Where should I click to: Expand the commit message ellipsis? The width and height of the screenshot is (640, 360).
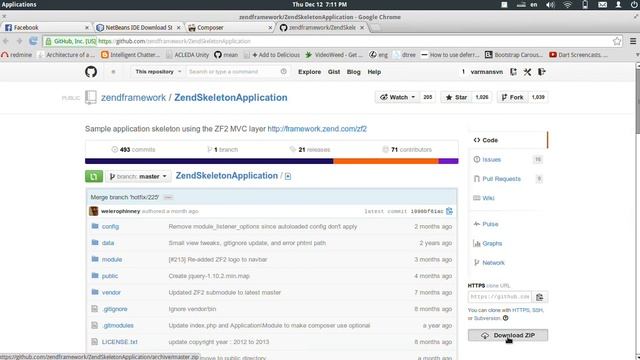(x=168, y=197)
